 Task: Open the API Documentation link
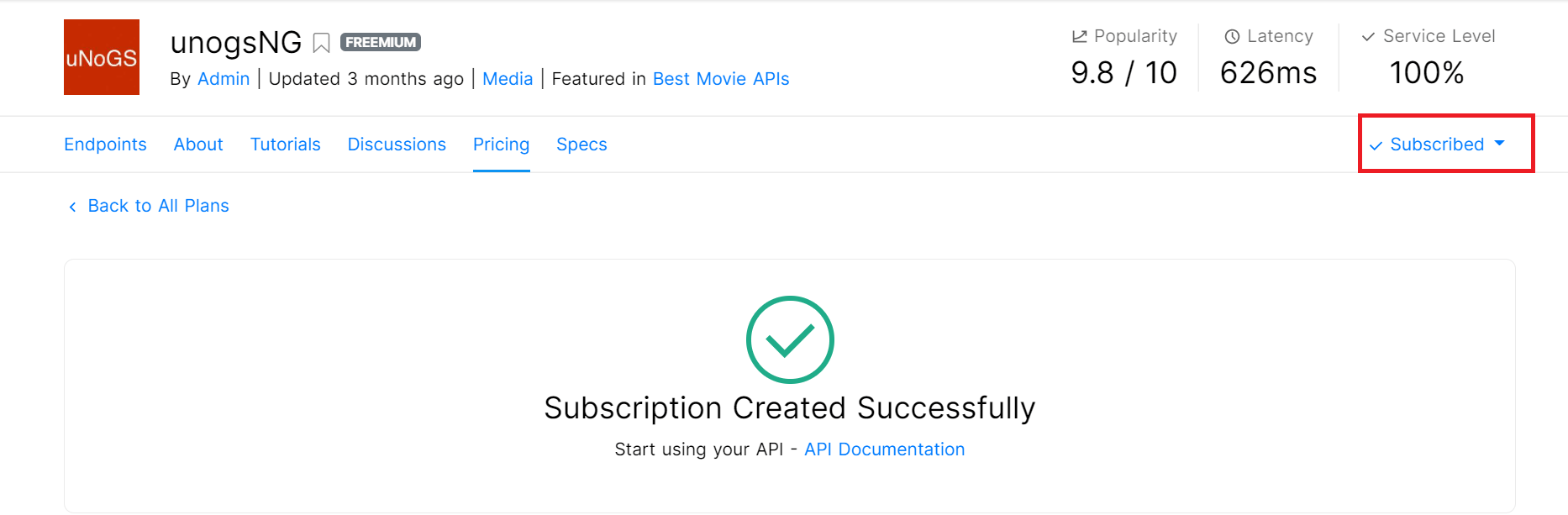(885, 449)
